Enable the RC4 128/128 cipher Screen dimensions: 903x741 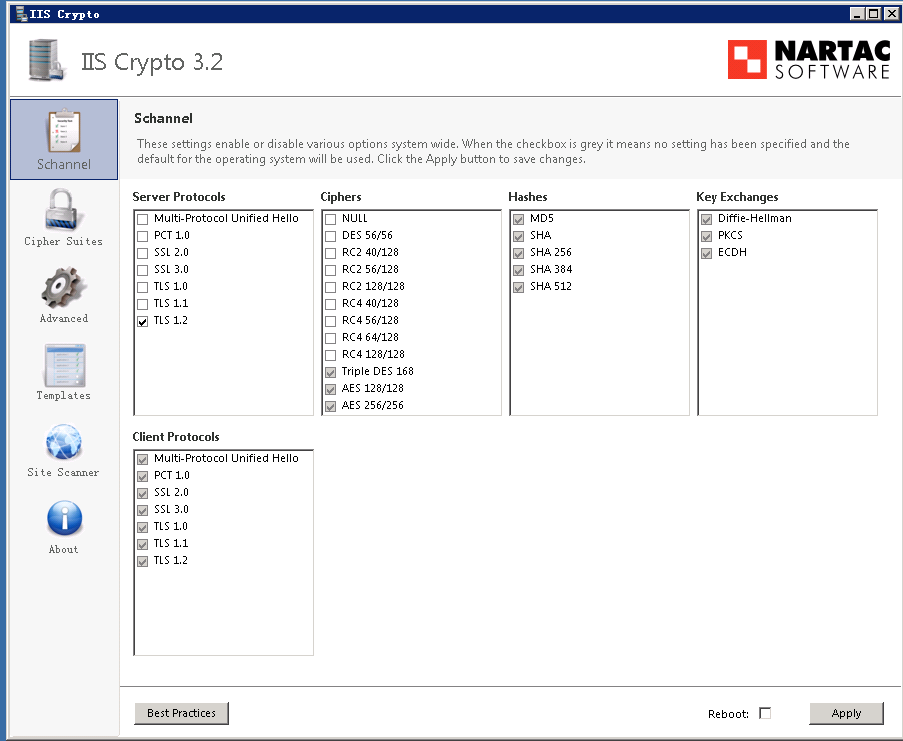click(x=331, y=355)
